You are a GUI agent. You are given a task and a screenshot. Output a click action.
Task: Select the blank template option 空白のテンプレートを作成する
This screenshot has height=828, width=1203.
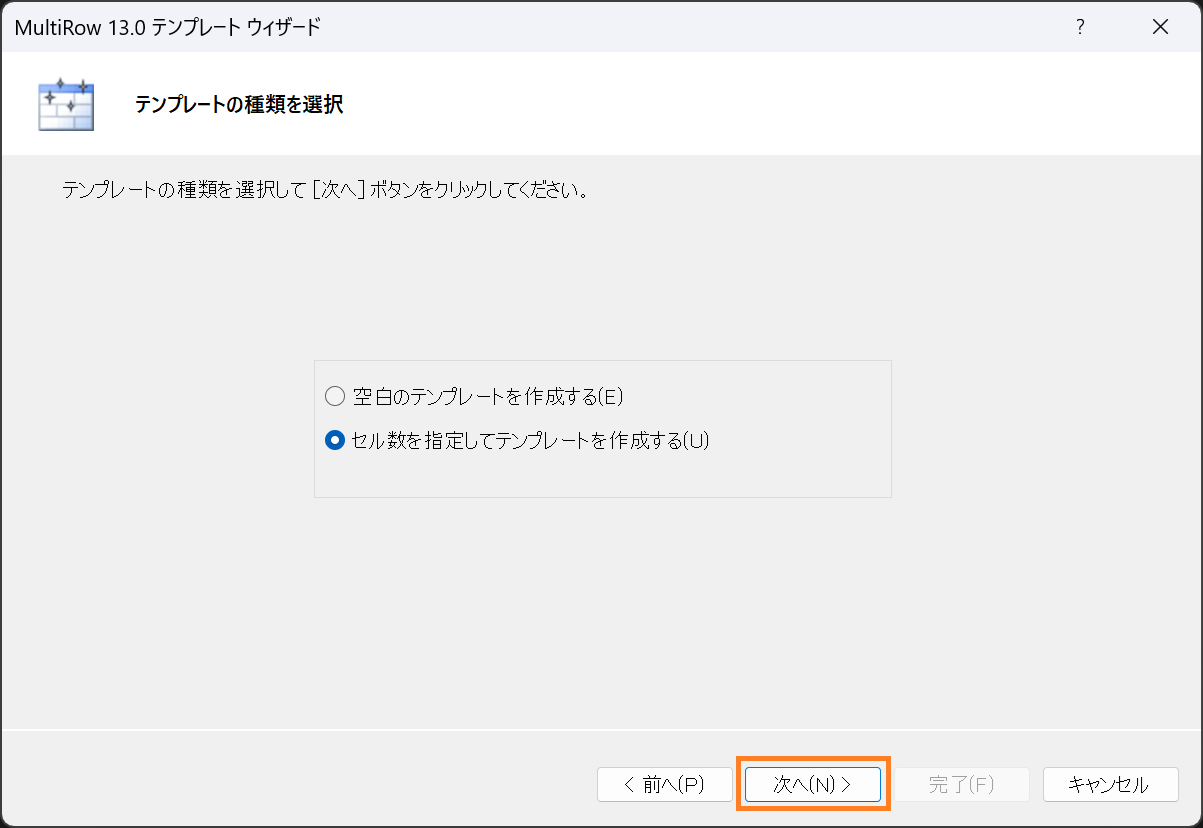475,397
